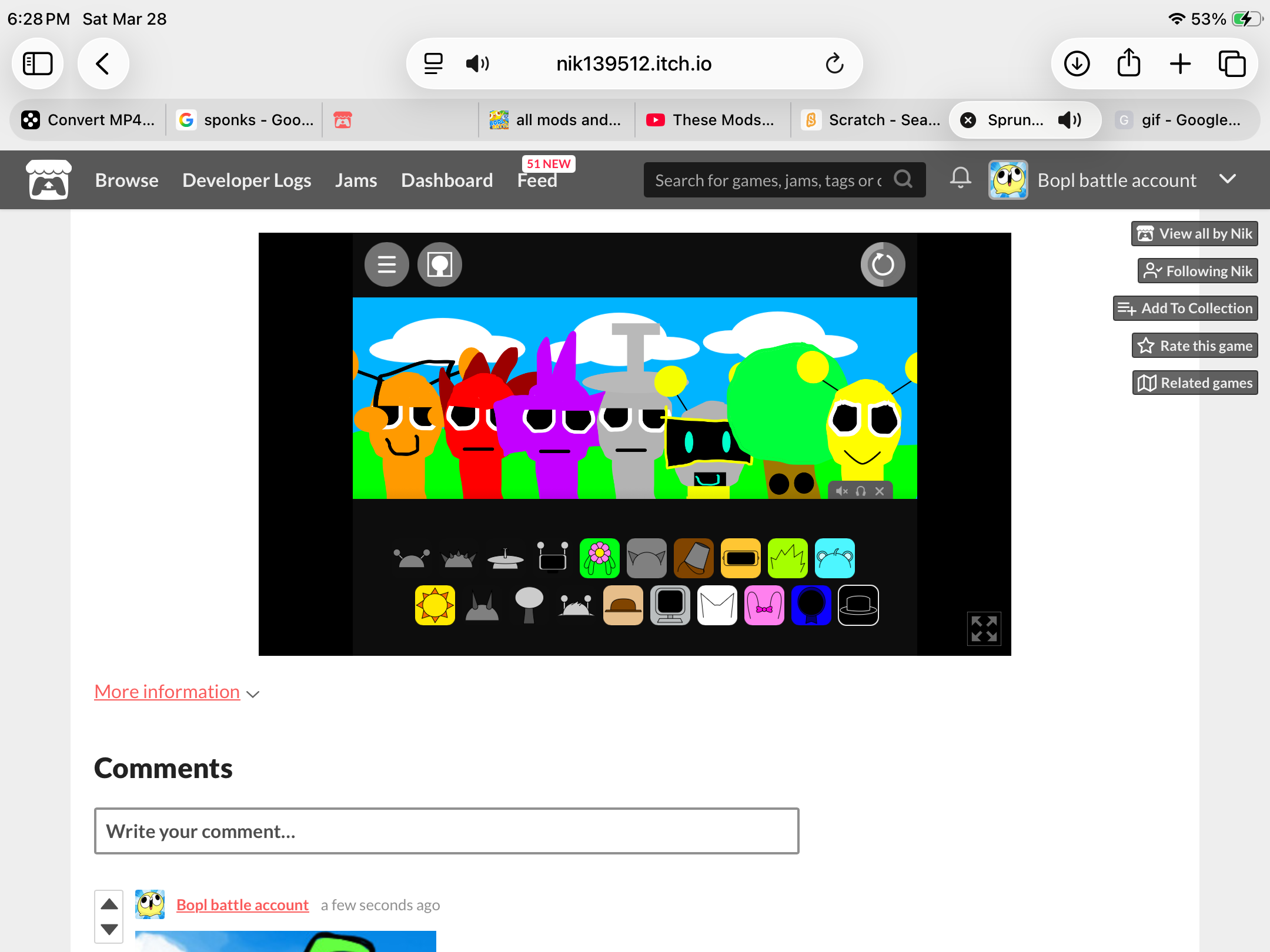Image resolution: width=1270 pixels, height=952 pixels.
Task: Enter fullscreen with the expand icon
Action: (x=984, y=628)
